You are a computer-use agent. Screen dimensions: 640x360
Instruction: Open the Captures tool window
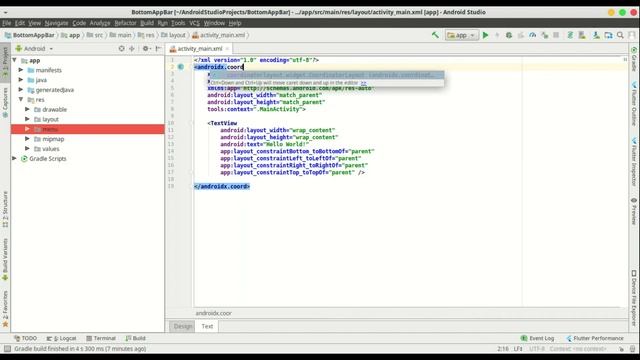pyautogui.click(x=5, y=102)
